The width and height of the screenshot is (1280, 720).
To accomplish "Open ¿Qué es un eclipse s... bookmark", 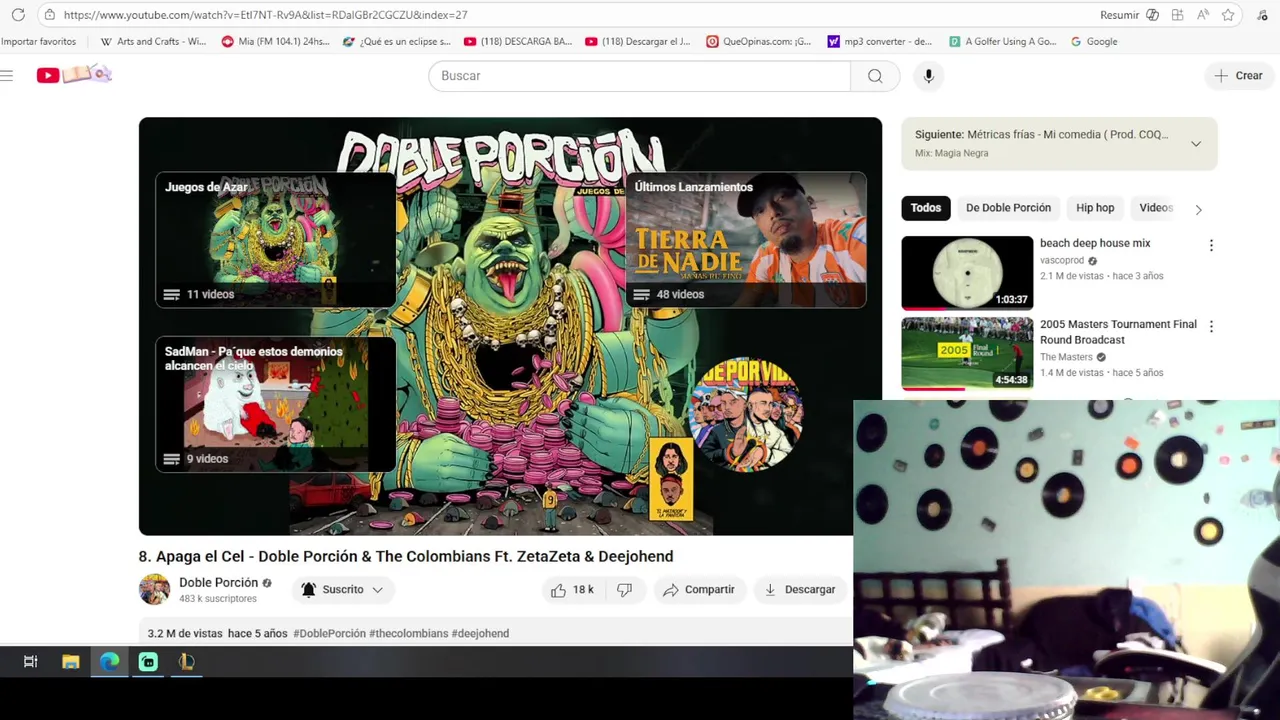I will [x=397, y=42].
